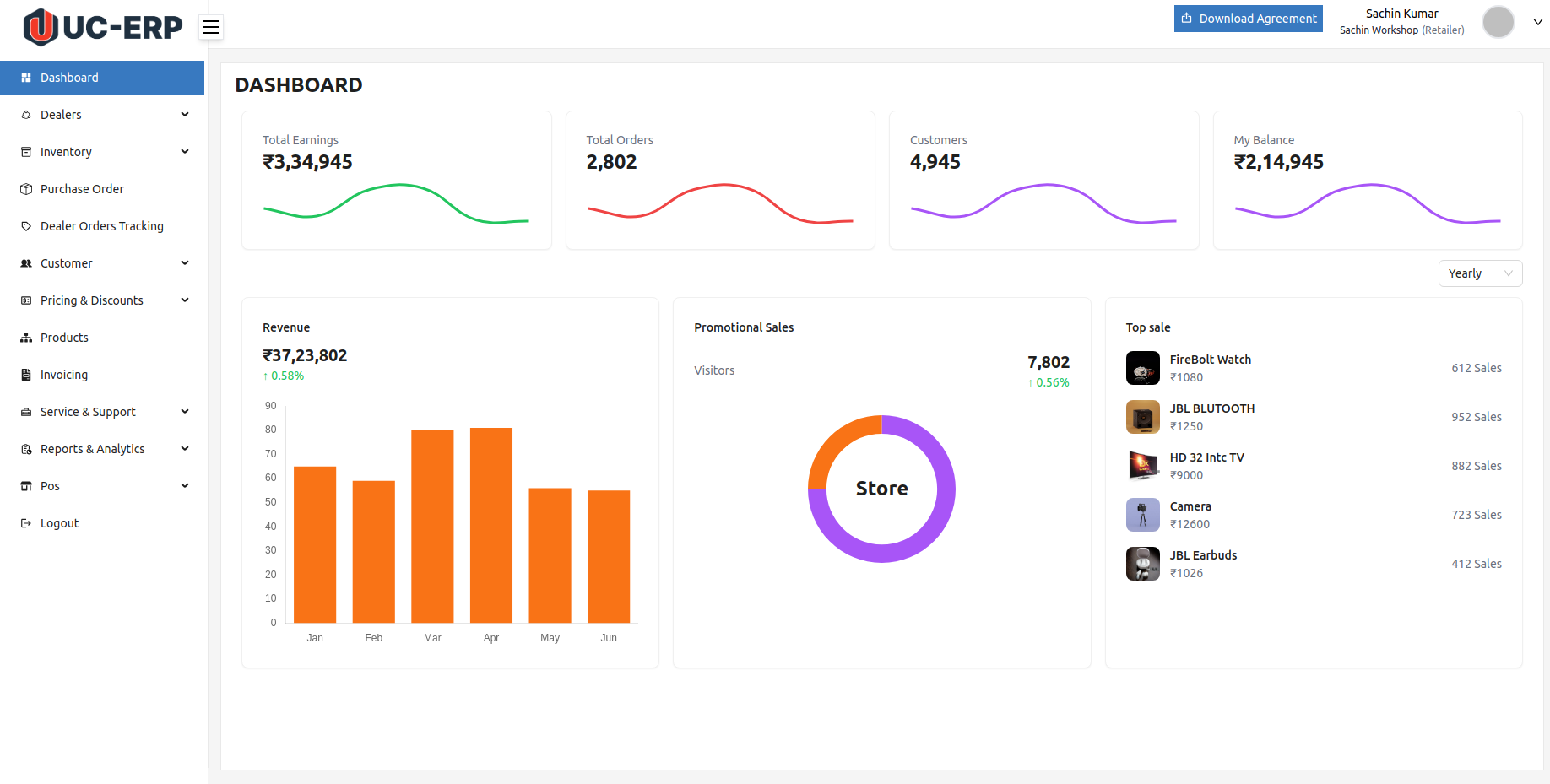Click the 612 Sales count

1477,368
